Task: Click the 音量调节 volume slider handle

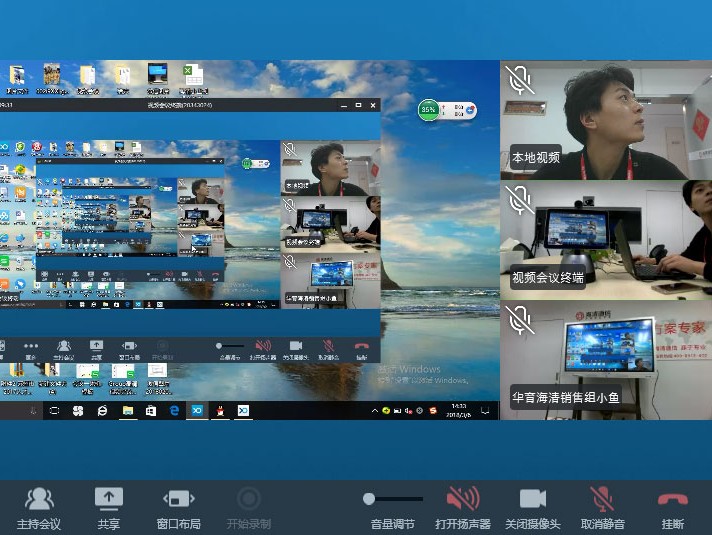Action: click(x=369, y=498)
